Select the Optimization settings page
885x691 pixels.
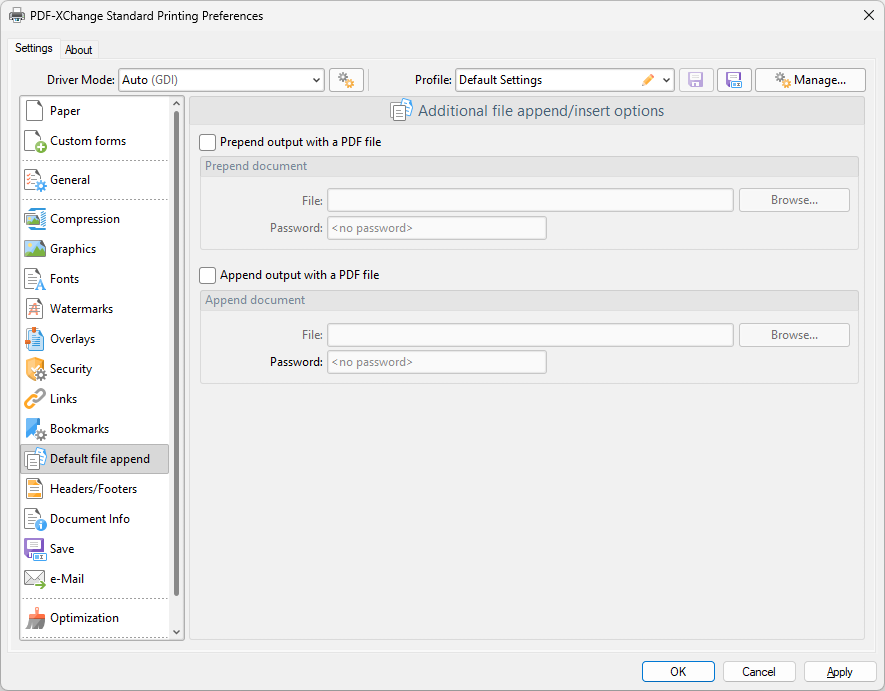coord(94,618)
